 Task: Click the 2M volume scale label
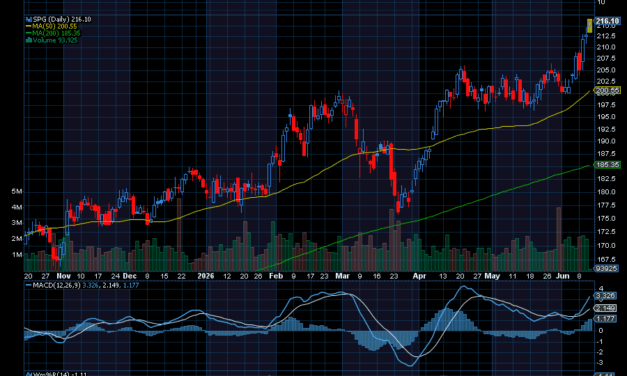click(x=17, y=239)
